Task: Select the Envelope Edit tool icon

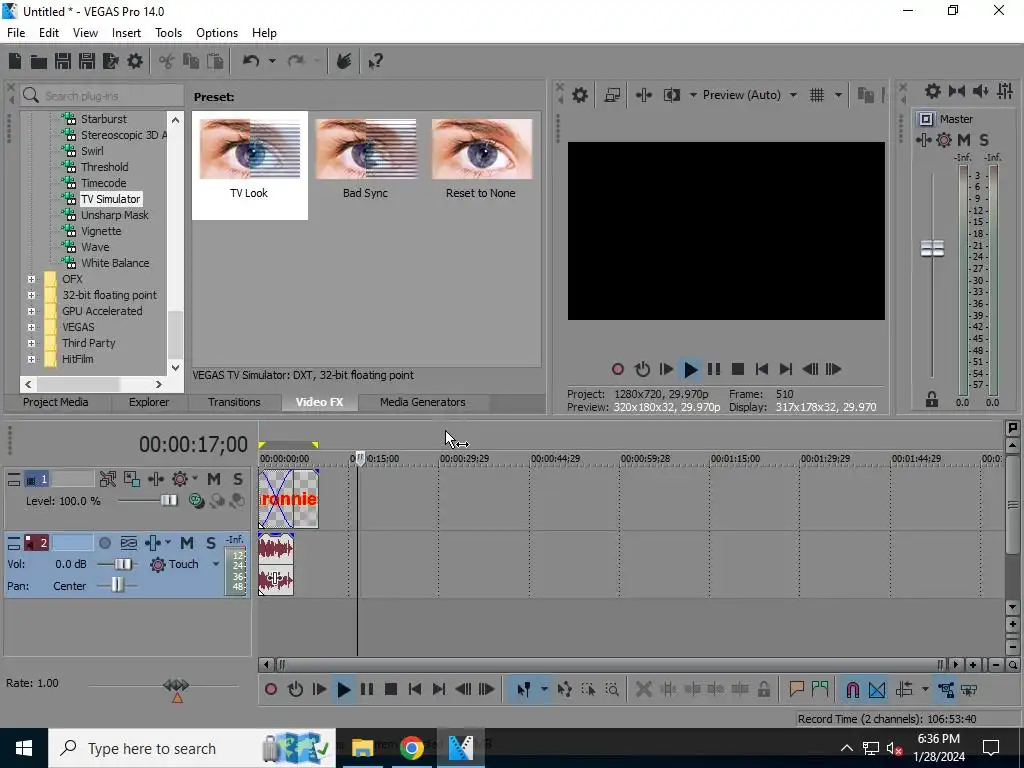Action: (564, 689)
